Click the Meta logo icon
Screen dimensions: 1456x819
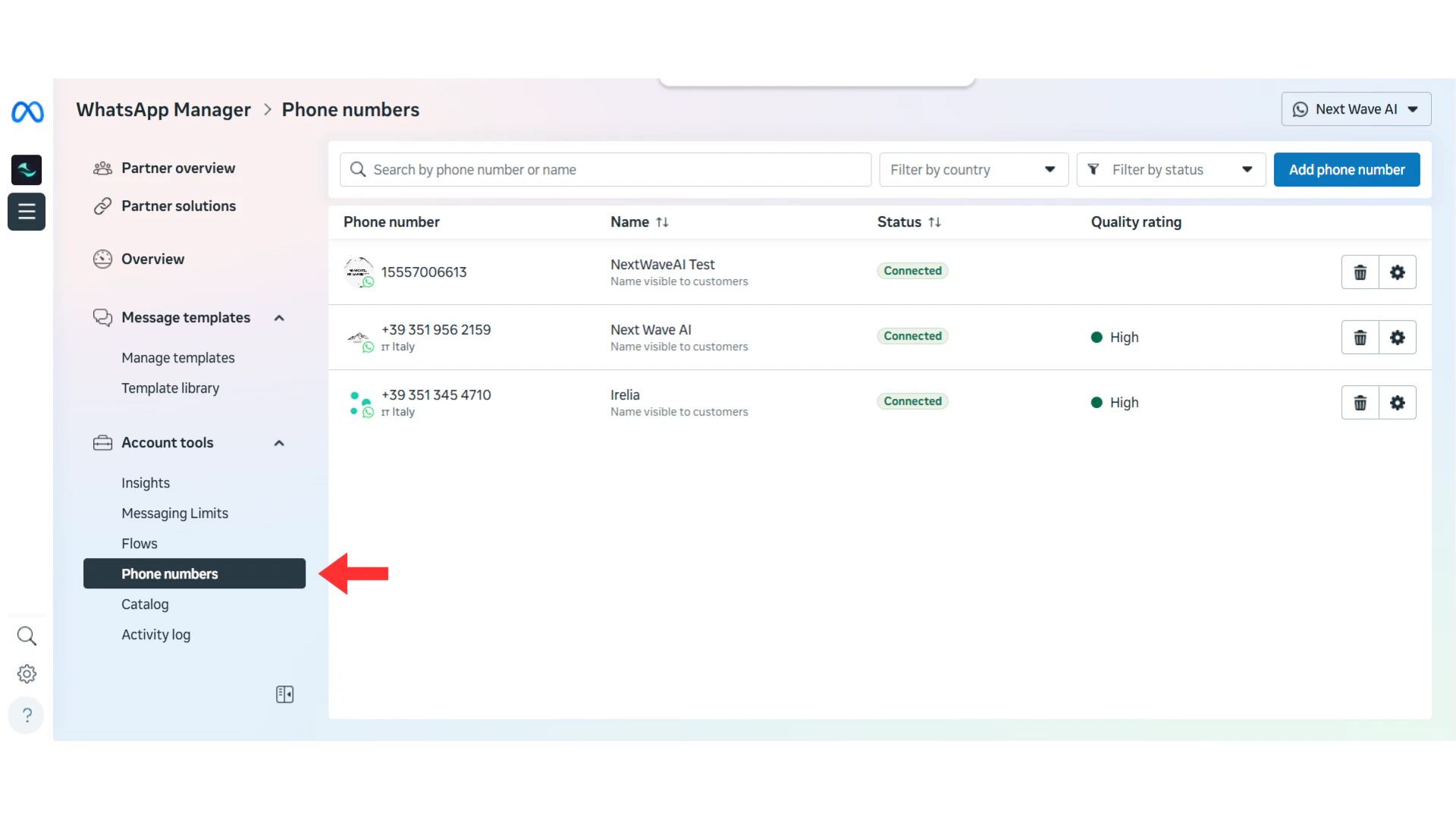(27, 112)
